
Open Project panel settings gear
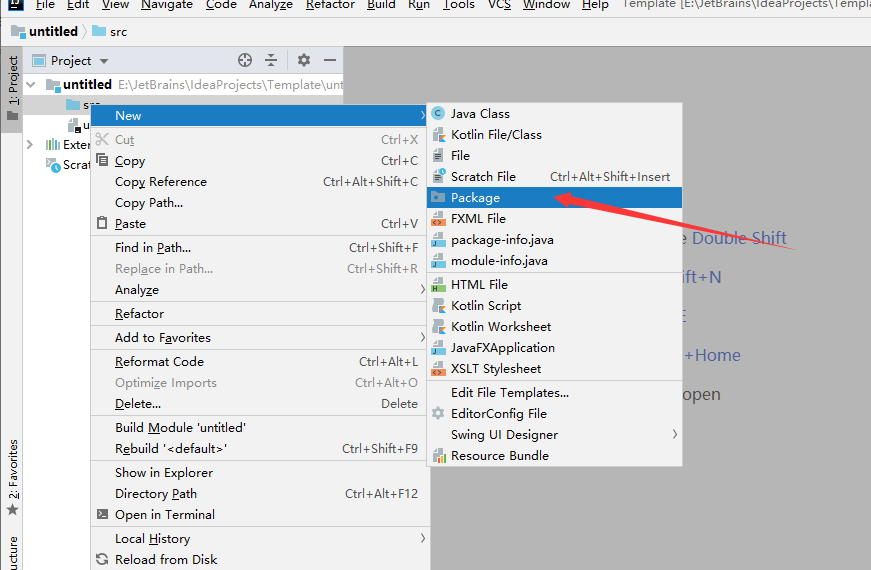click(x=303, y=60)
